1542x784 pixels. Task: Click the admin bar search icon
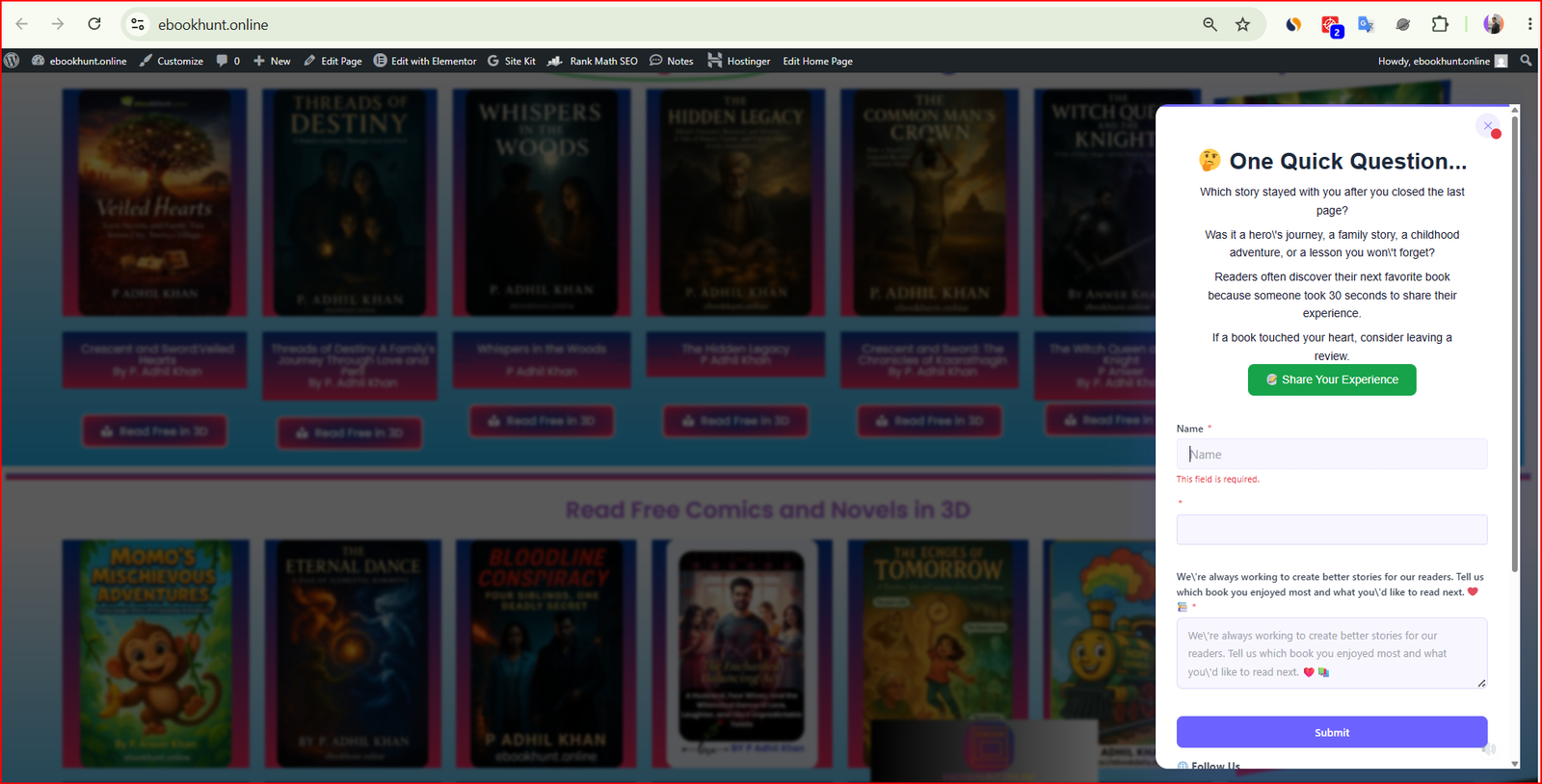coord(1526,61)
